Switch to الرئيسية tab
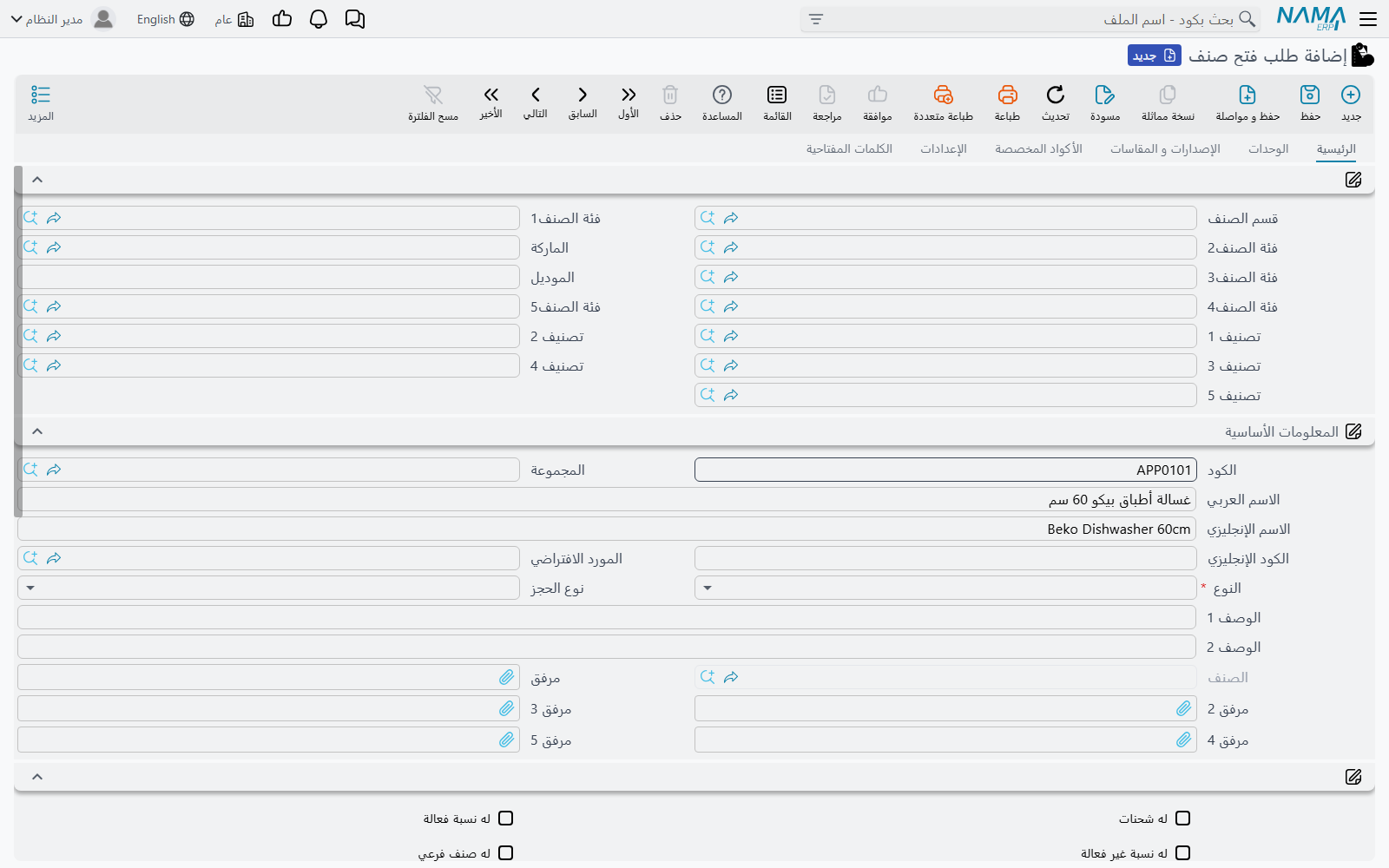 pos(1336,149)
